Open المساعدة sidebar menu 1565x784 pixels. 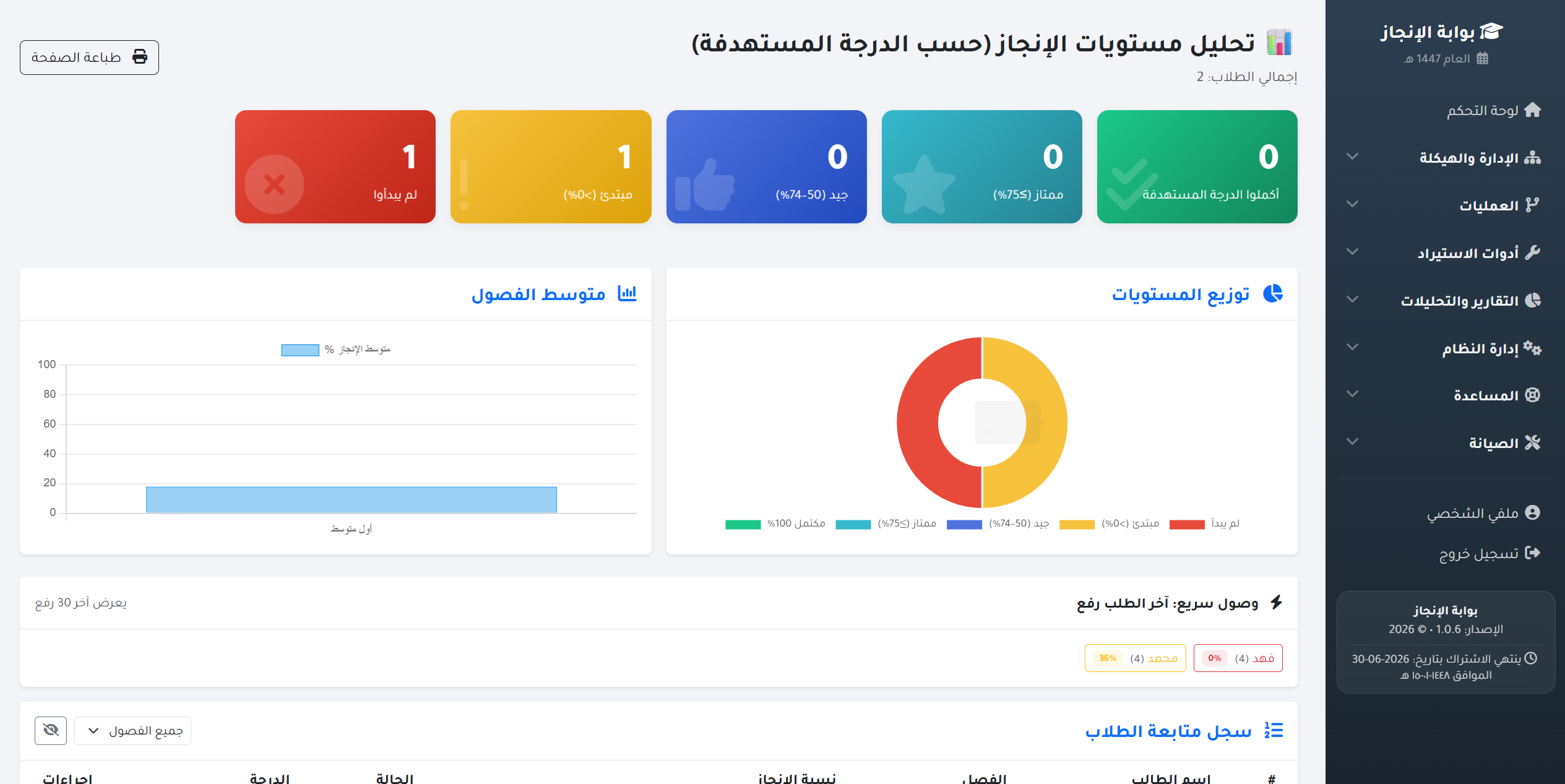[x=1445, y=395]
